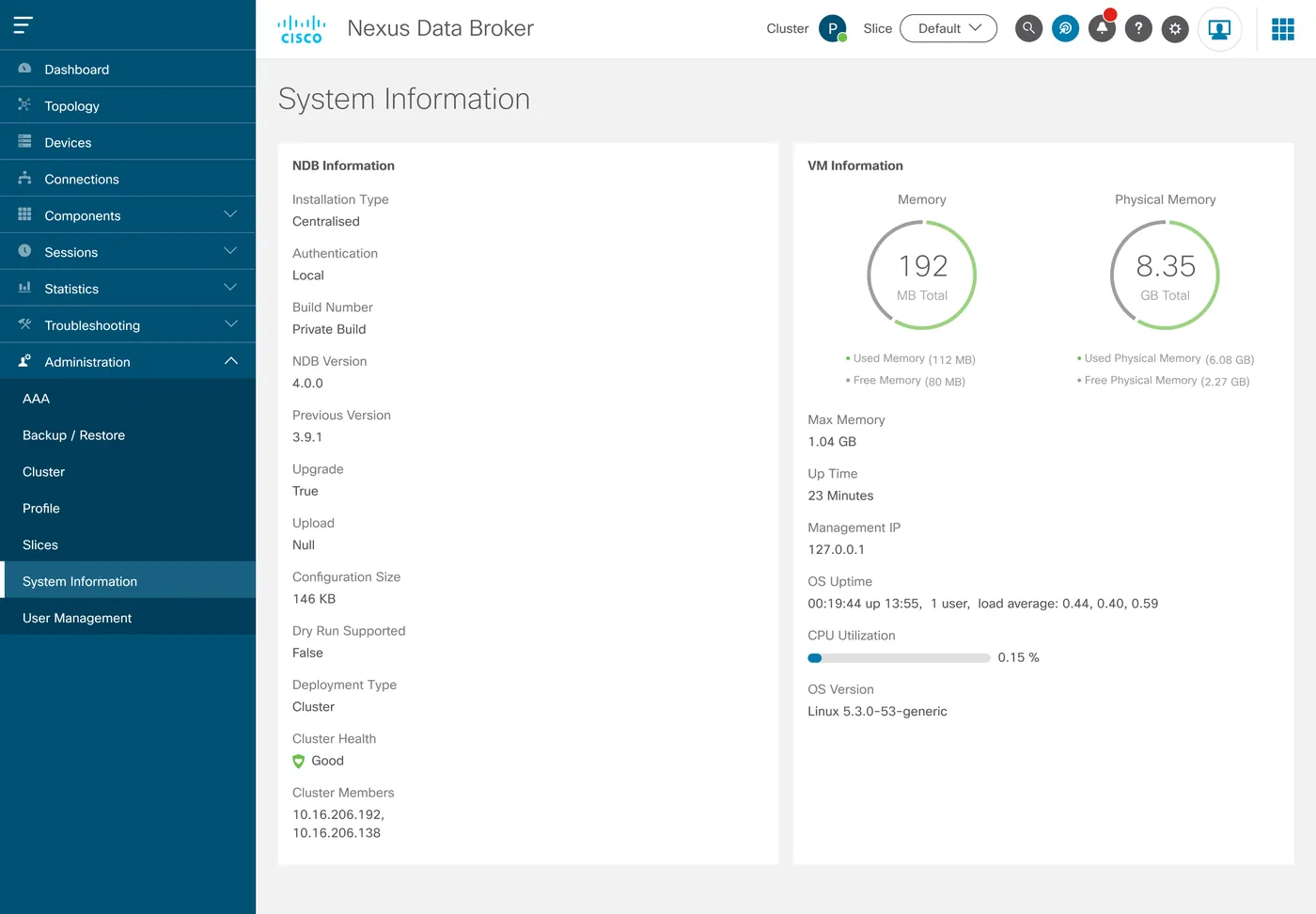Click the Troubleshooting tools icon
The image size is (1316, 914).
click(x=24, y=324)
